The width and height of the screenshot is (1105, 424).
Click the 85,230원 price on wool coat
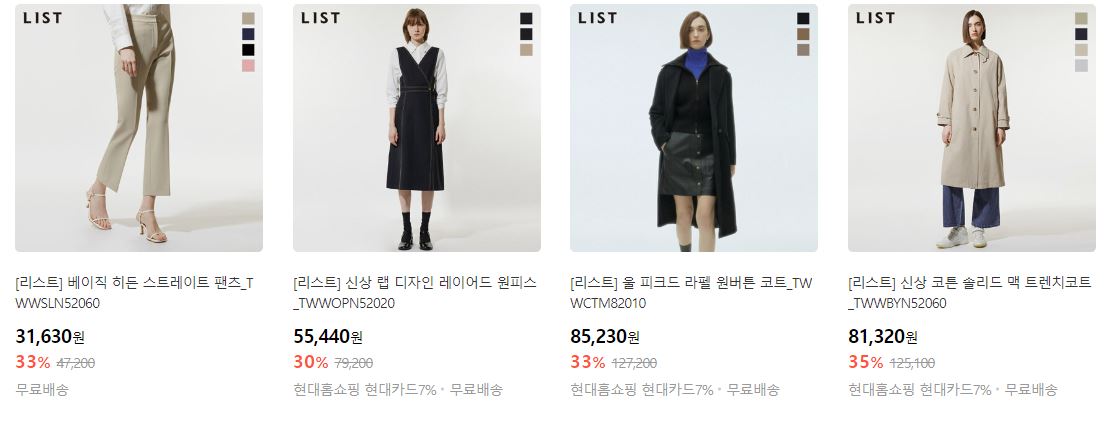(x=605, y=337)
